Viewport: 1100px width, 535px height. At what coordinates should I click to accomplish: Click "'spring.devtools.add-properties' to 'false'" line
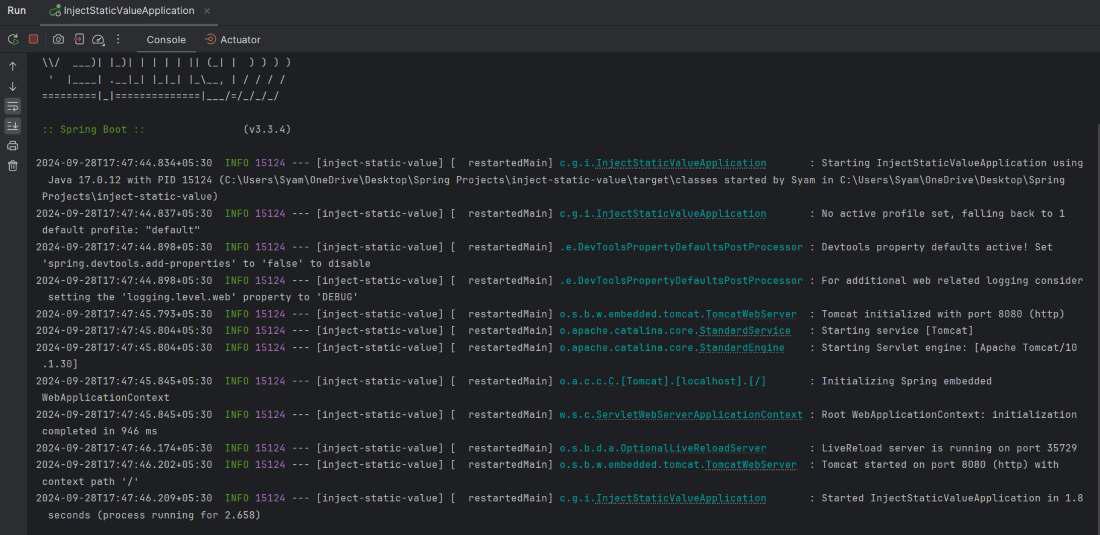pos(206,264)
